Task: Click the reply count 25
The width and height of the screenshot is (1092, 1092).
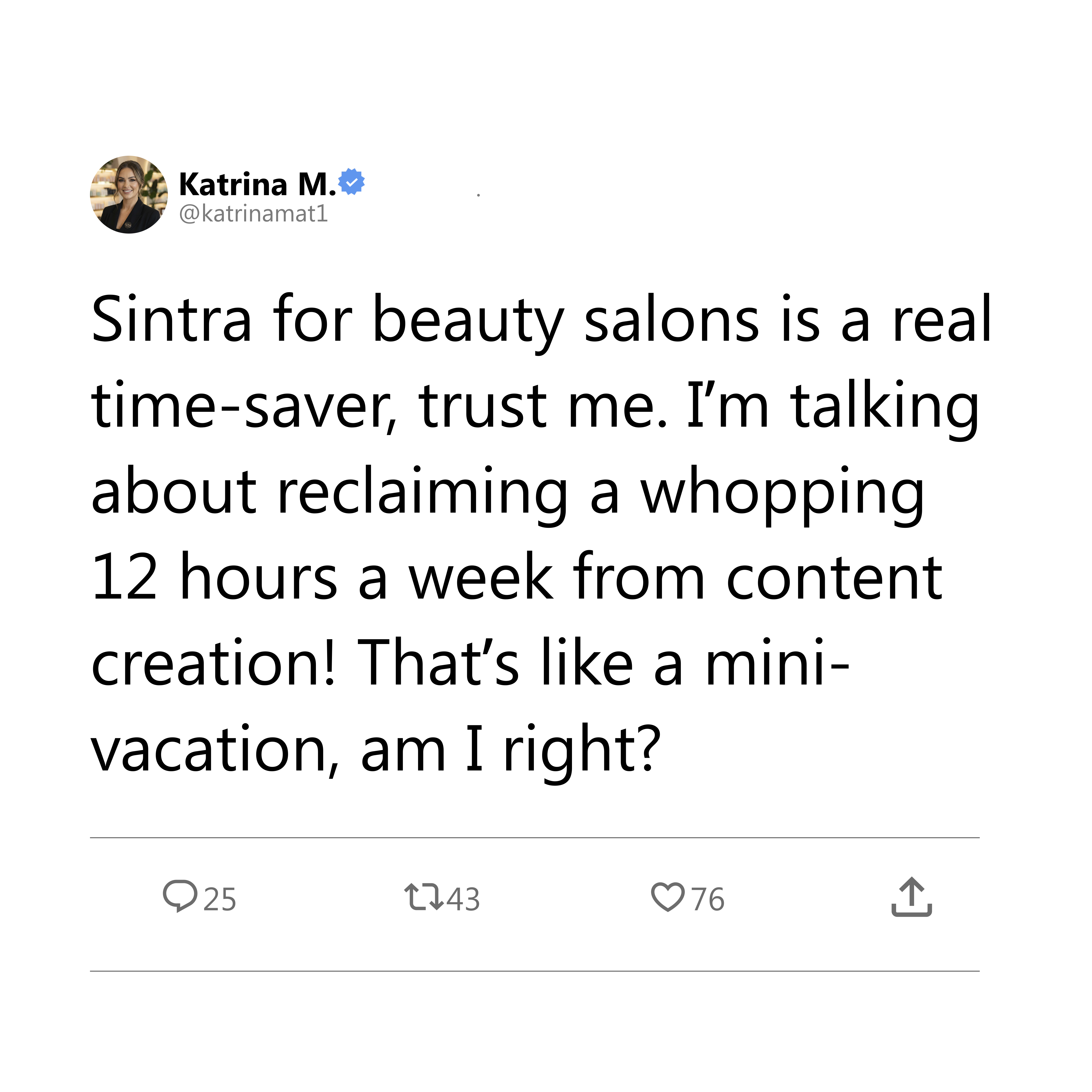Action: click(x=219, y=899)
